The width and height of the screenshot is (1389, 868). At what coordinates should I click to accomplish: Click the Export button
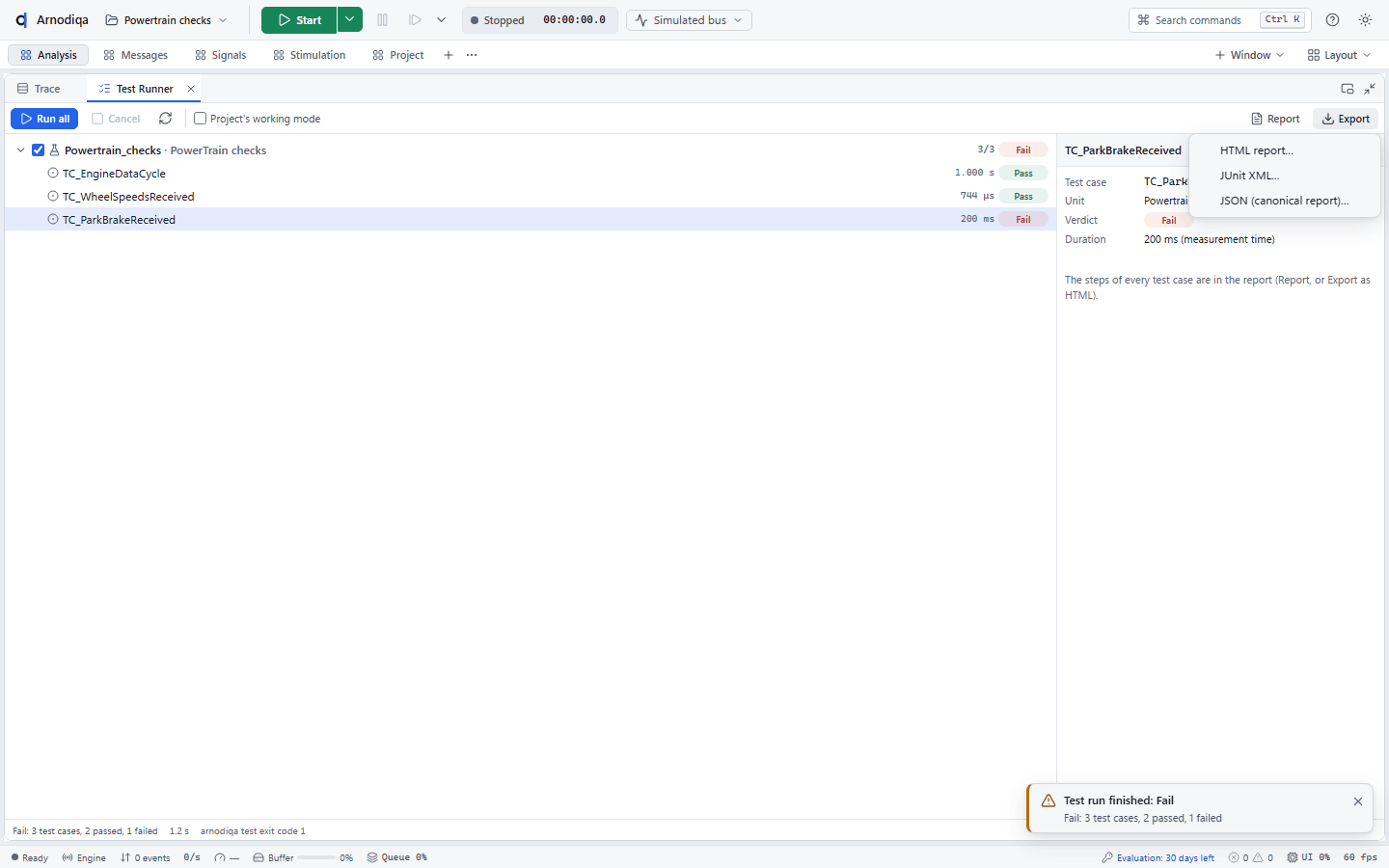pyautogui.click(x=1346, y=119)
